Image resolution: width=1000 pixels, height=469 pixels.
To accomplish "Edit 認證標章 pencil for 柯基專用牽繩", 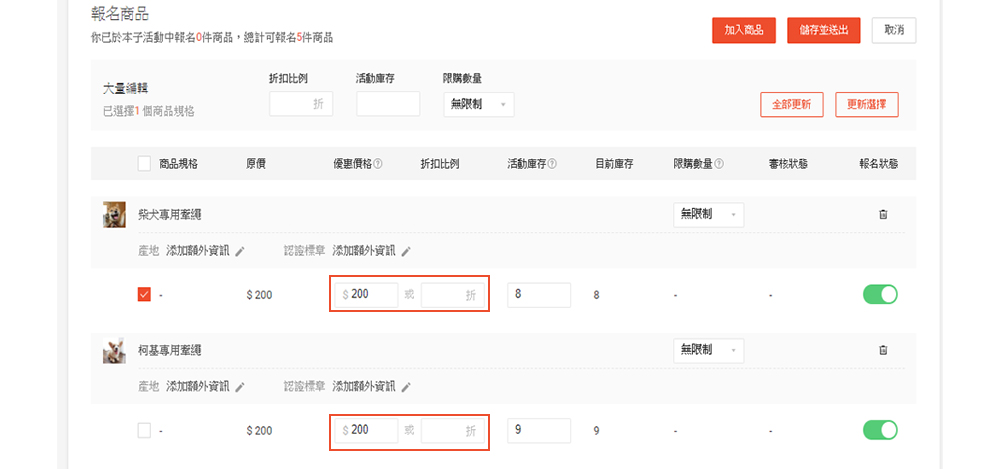I will tap(406, 387).
